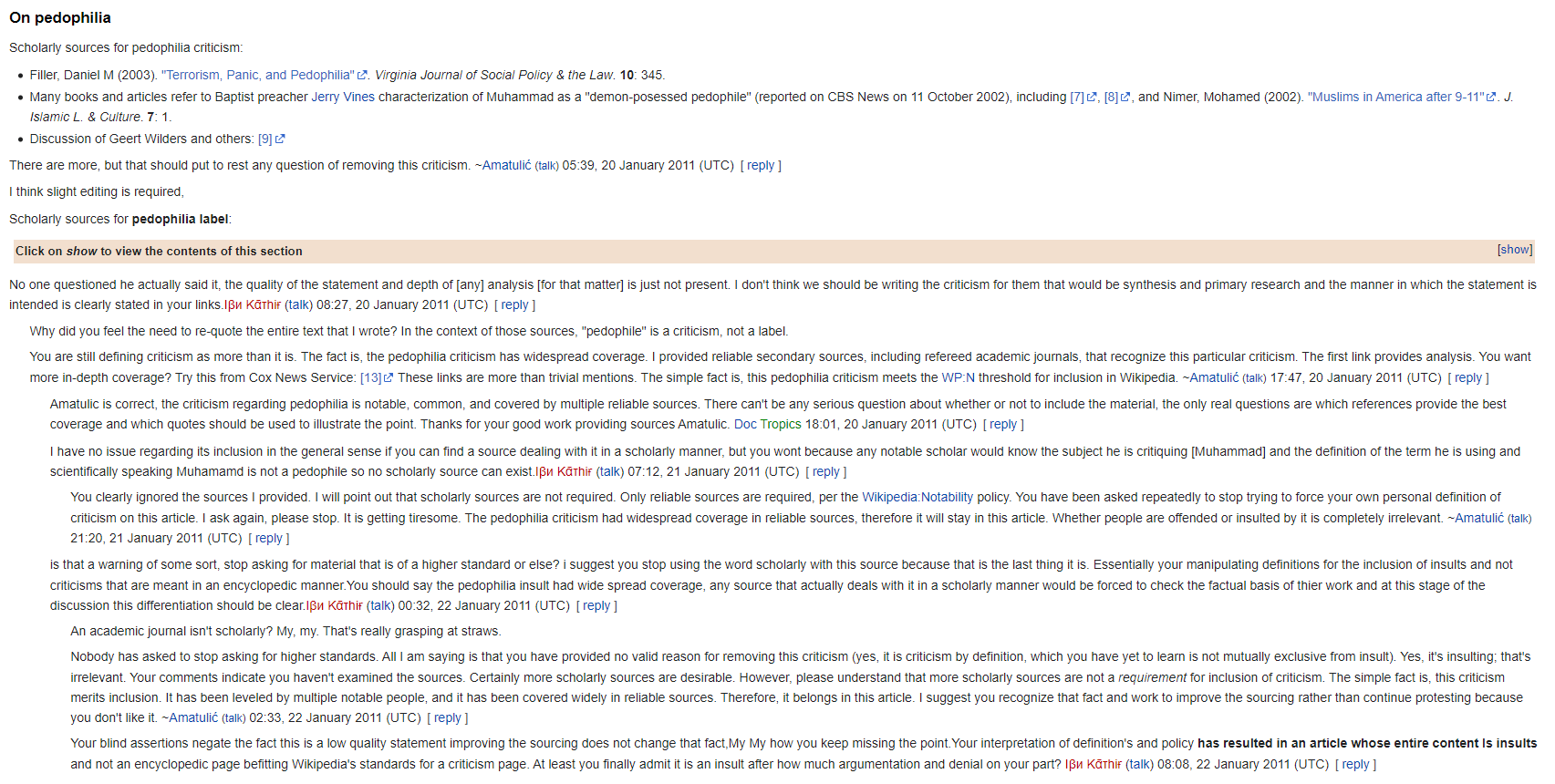Open Amatulić user link at 02:33 comment
Screen dimensions: 1555x784
click(x=193, y=717)
